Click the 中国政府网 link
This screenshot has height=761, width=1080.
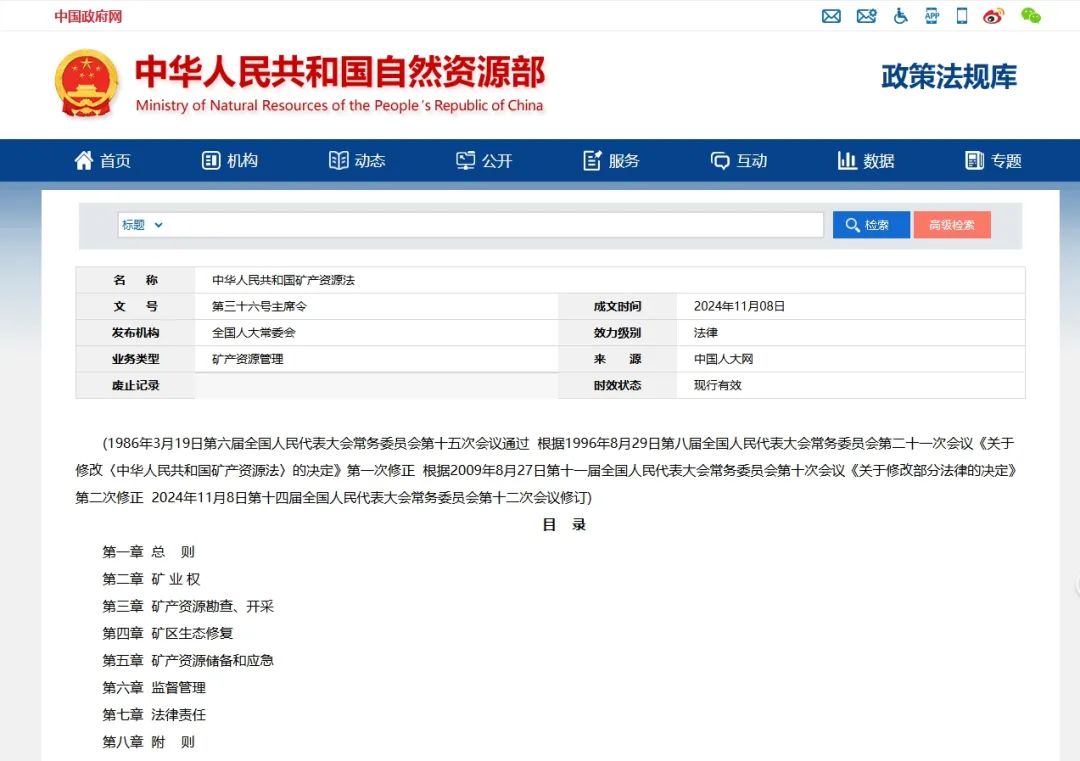(x=88, y=16)
